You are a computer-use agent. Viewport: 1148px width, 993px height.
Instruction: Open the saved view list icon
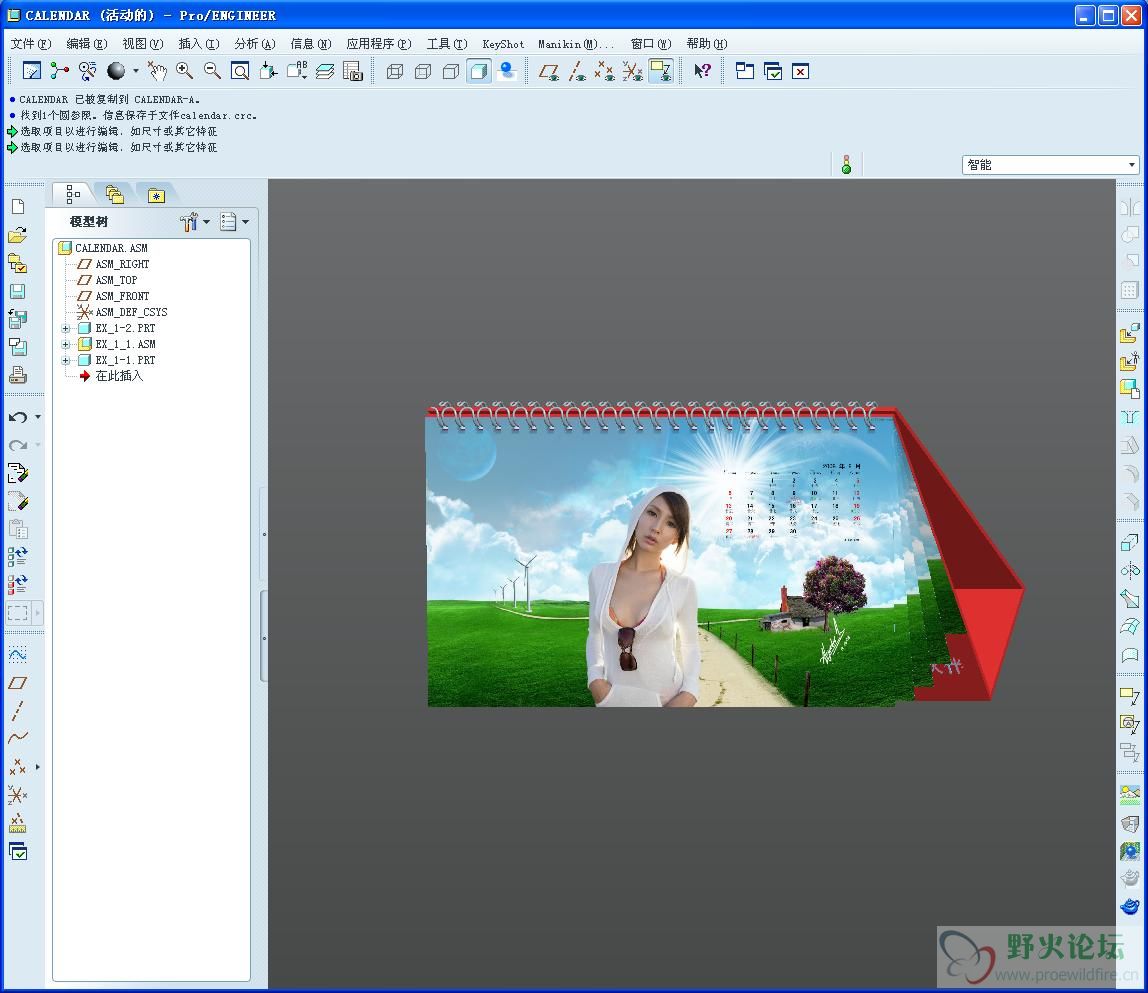coord(297,71)
